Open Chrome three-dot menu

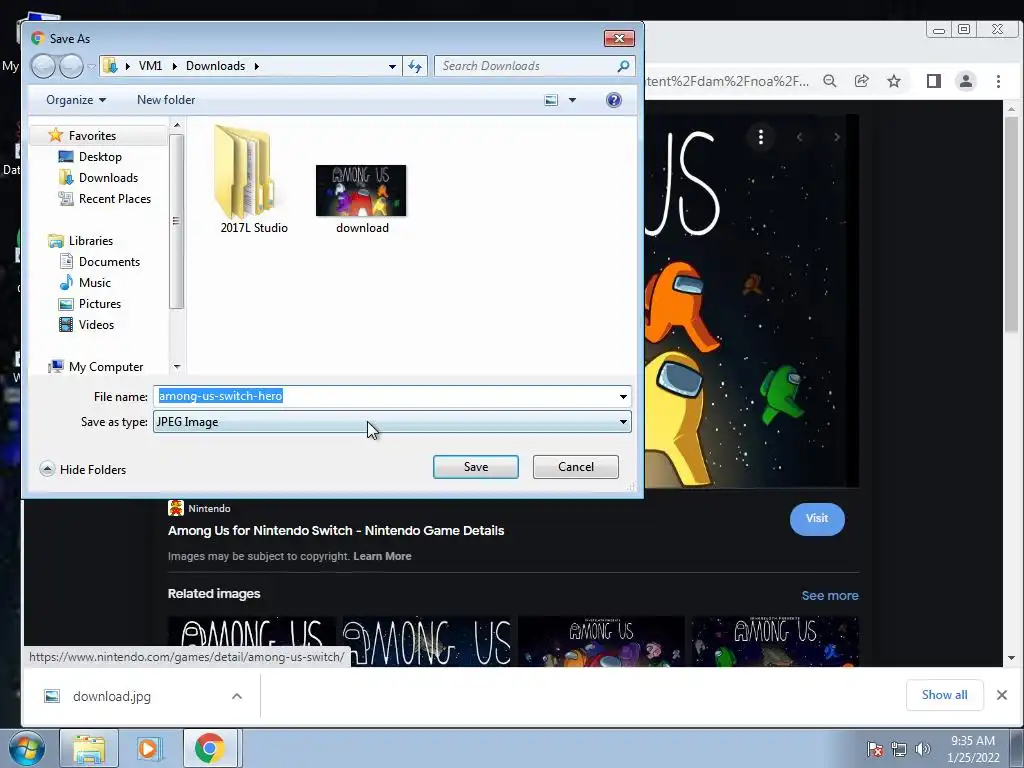[998, 81]
